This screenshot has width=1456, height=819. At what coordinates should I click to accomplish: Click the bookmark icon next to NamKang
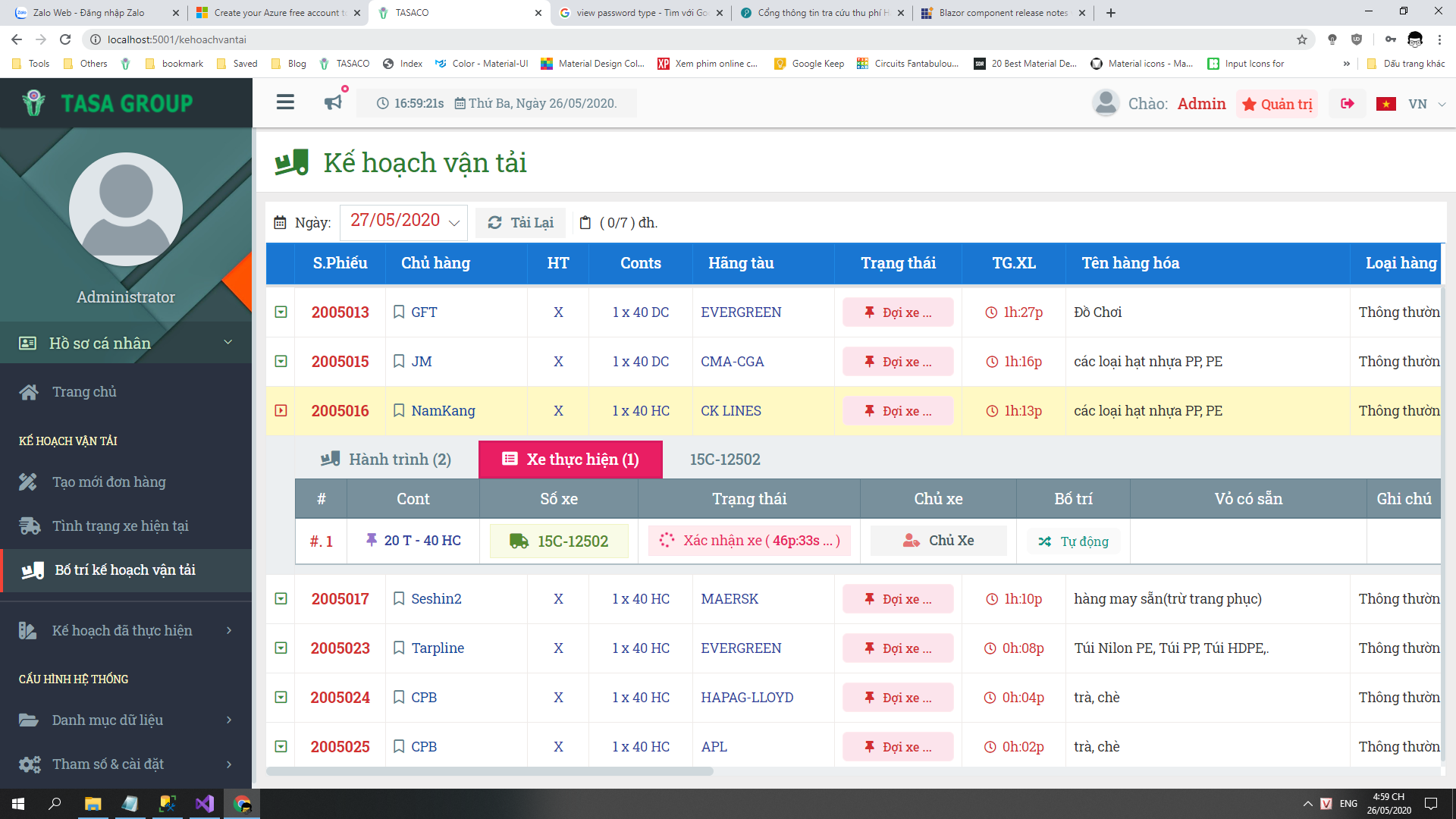coord(399,410)
